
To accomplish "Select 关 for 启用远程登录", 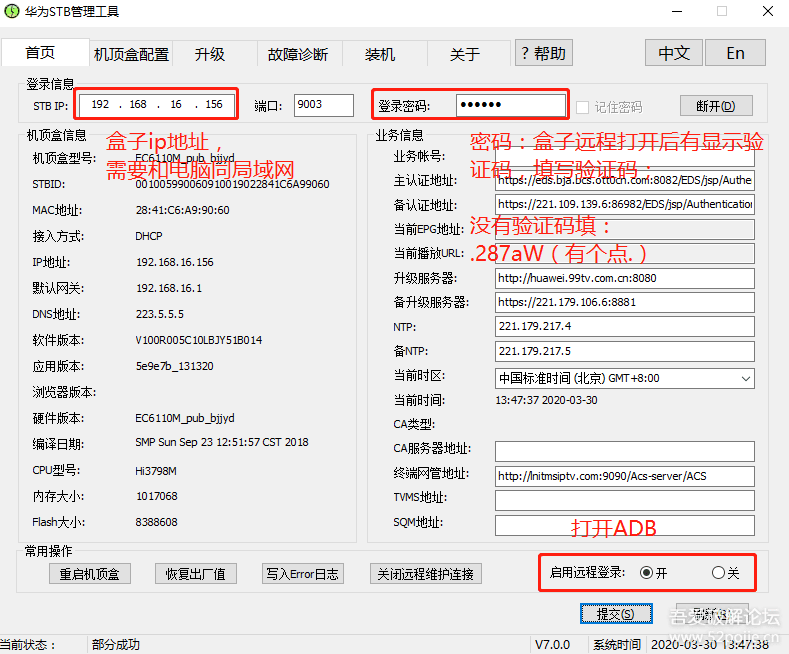I will tap(719, 573).
